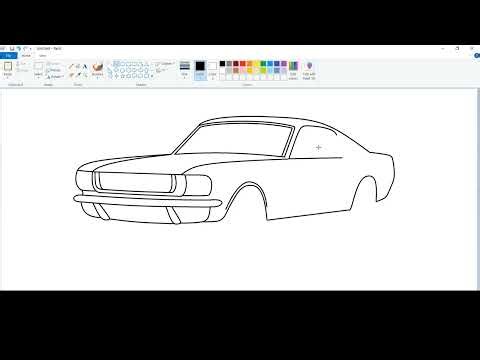Open the File menu tab
Screen dimensions: 480x360
(x=8, y=55)
